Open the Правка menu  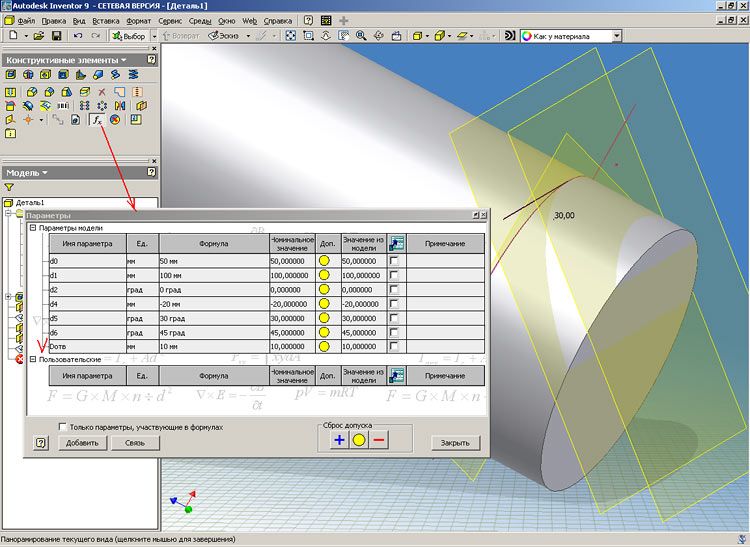[54, 21]
